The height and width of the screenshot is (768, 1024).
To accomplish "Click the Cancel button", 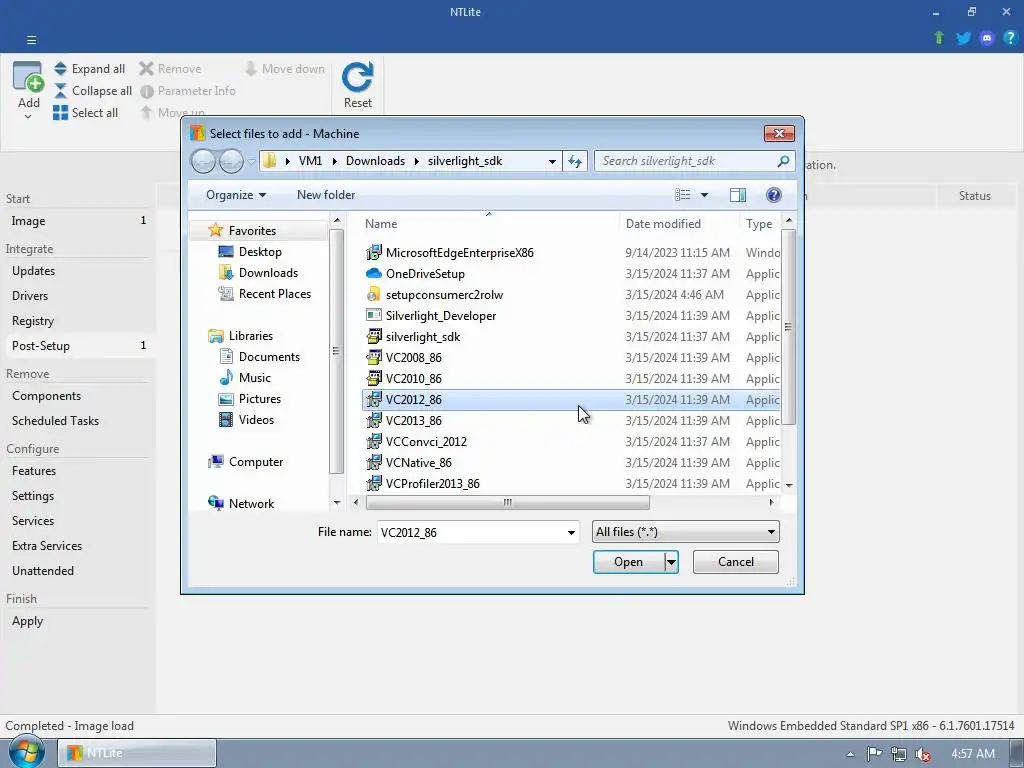I will coord(735,562).
